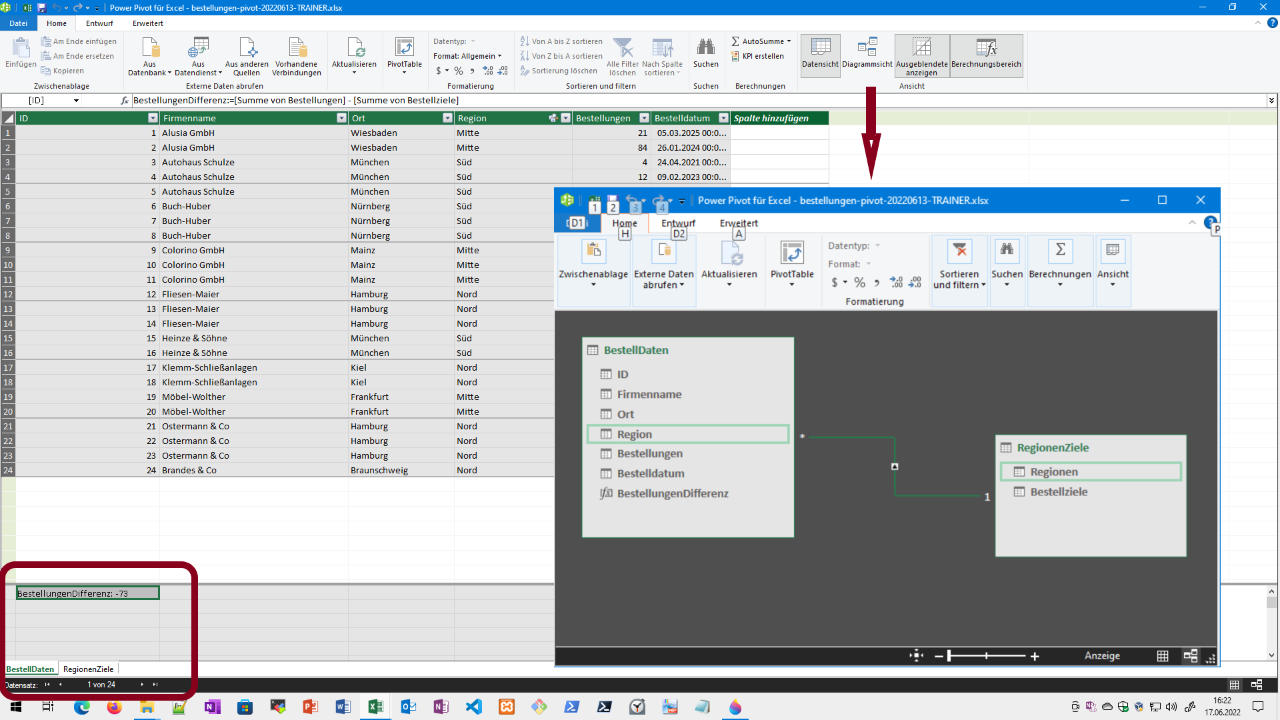Viewport: 1280px width, 720px height.
Task: Open Datei tab in main window
Action: [18, 22]
